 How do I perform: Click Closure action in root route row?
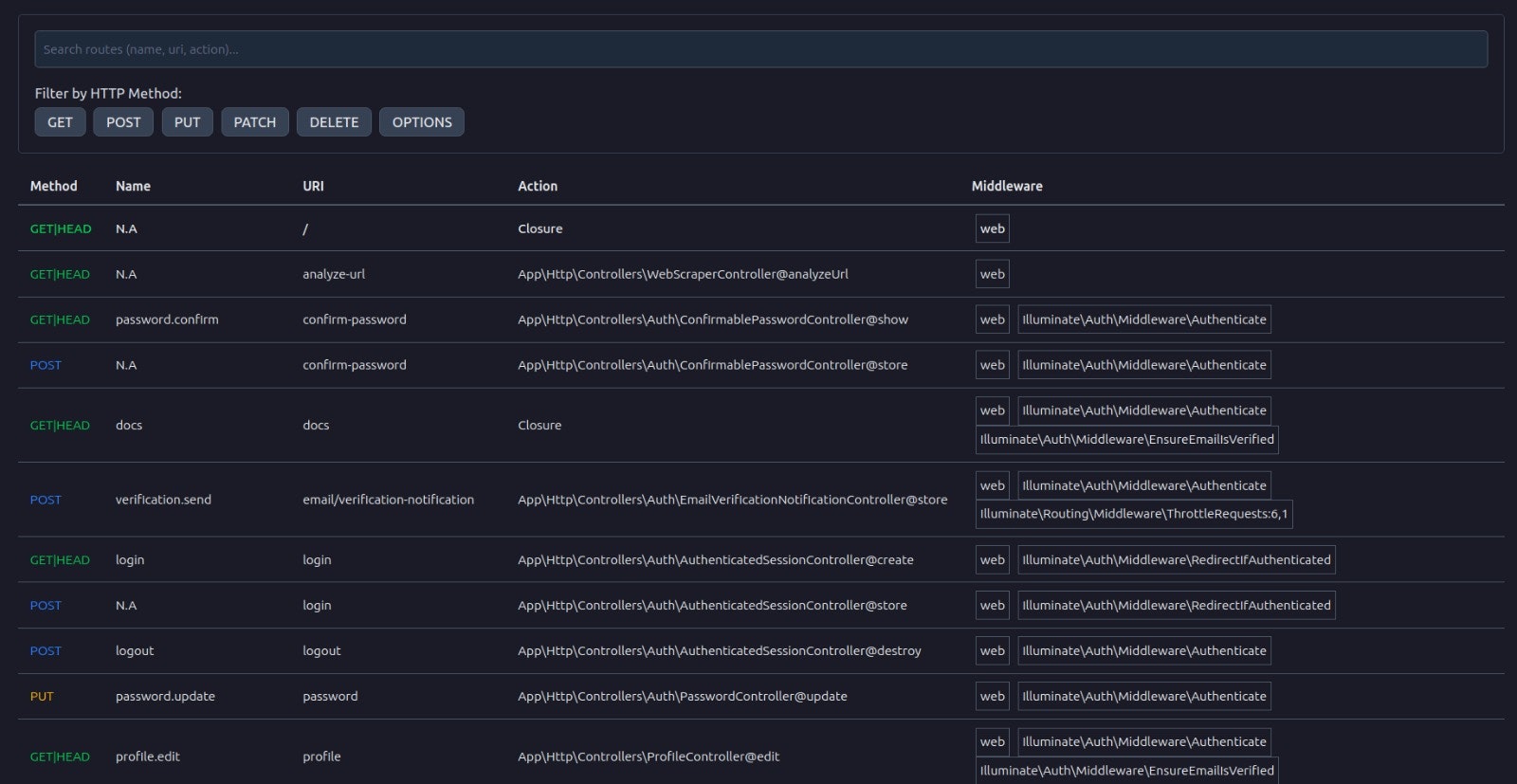point(540,228)
